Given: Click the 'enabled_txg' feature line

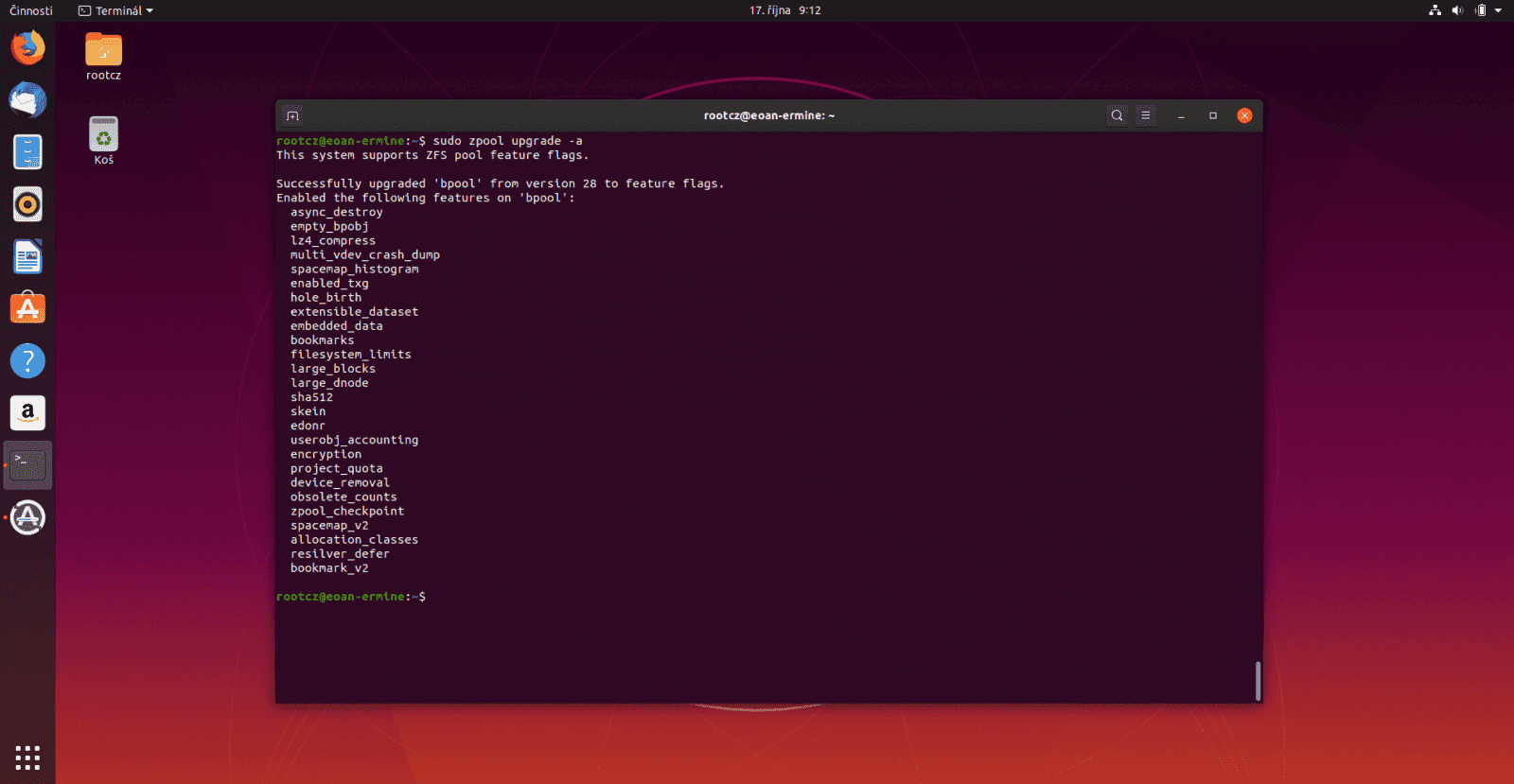Looking at the screenshot, I should click(329, 283).
